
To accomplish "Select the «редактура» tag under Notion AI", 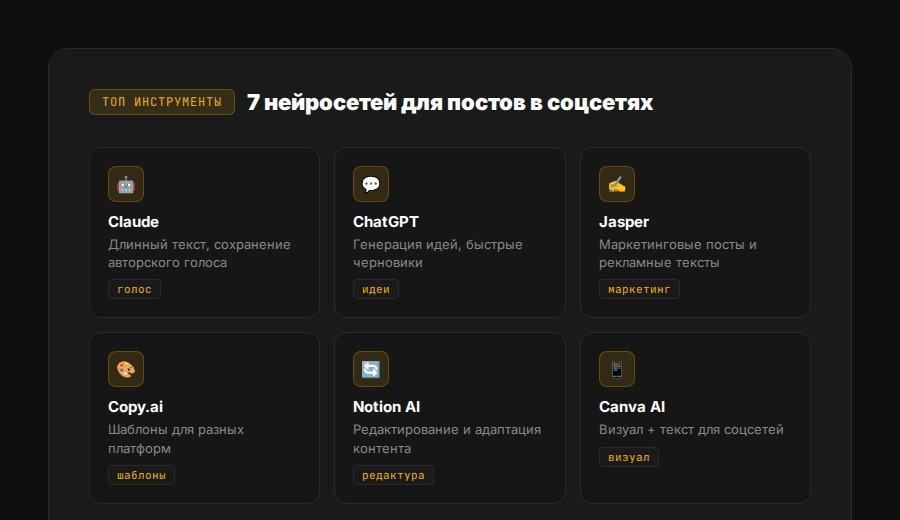I will (393, 475).
